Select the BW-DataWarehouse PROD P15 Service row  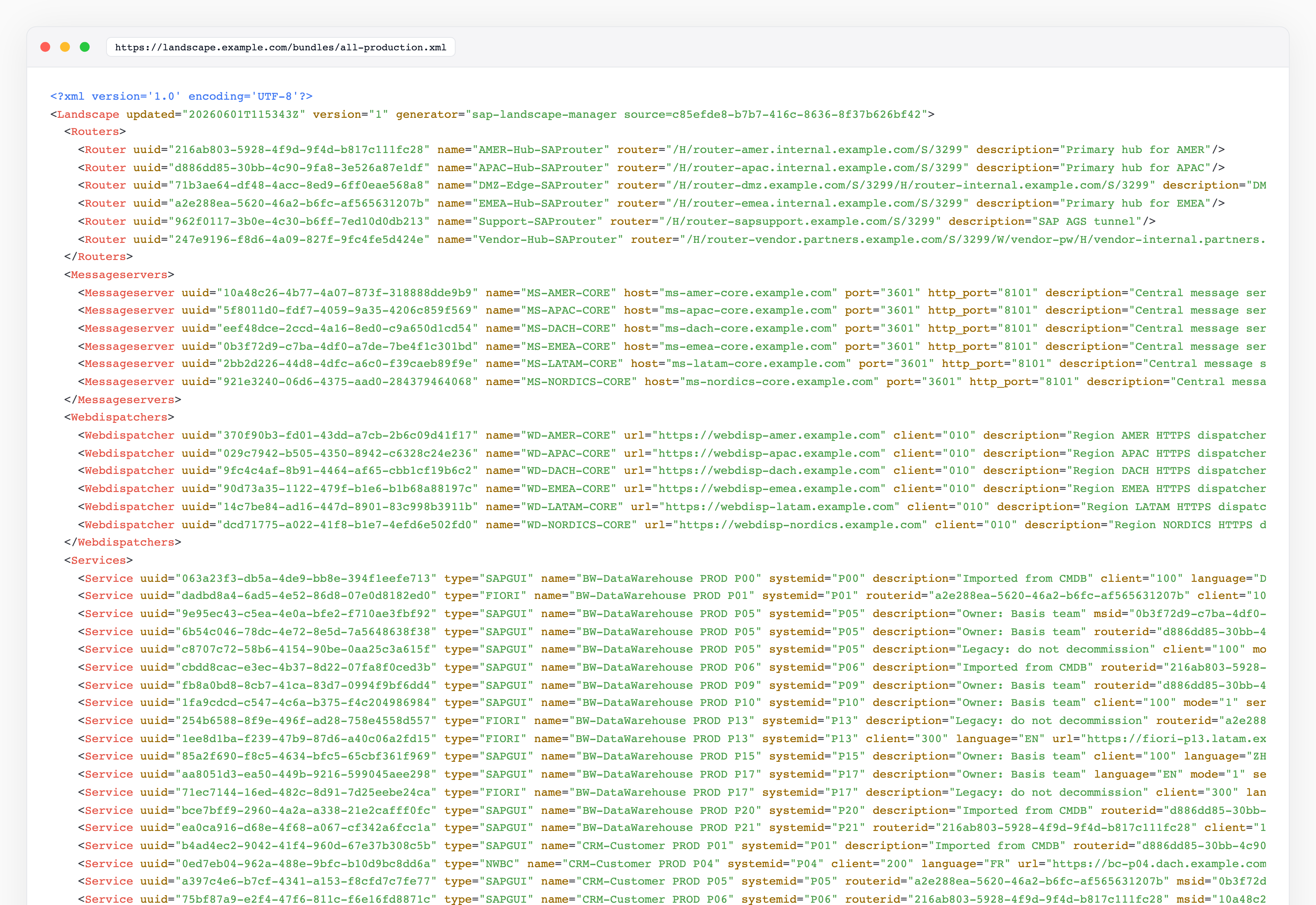pos(671,757)
